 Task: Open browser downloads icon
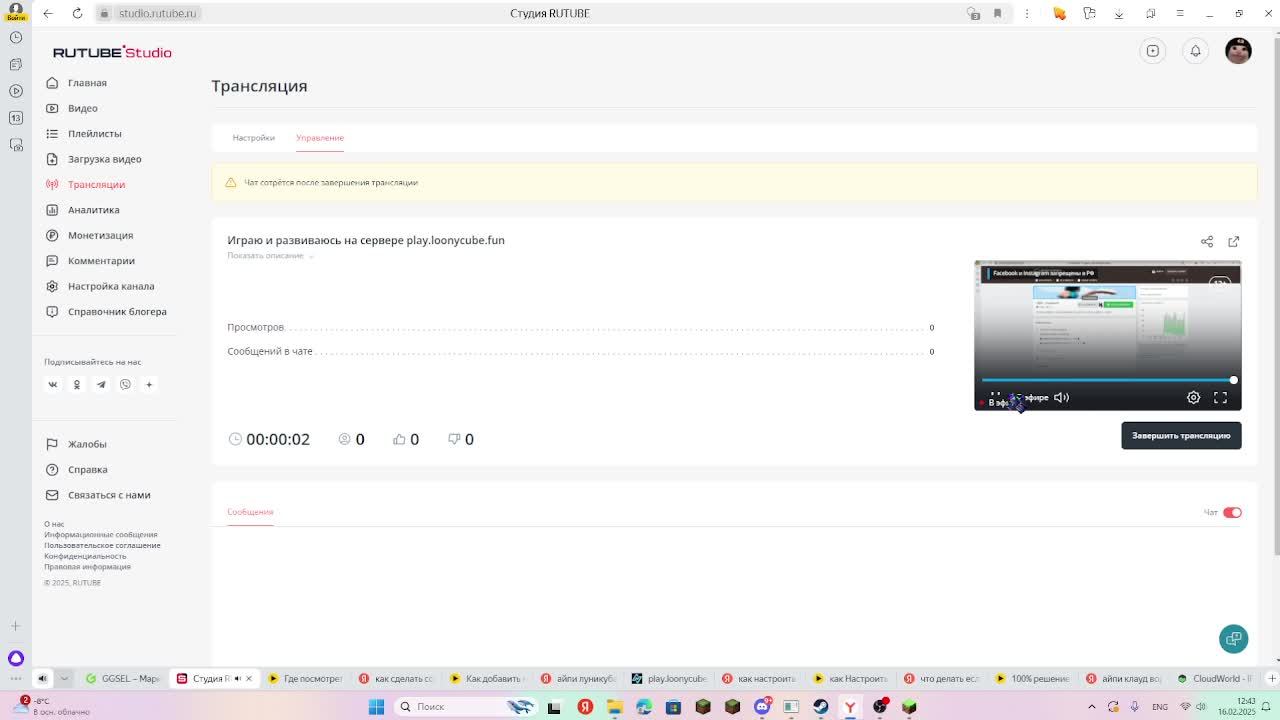[x=1119, y=13]
